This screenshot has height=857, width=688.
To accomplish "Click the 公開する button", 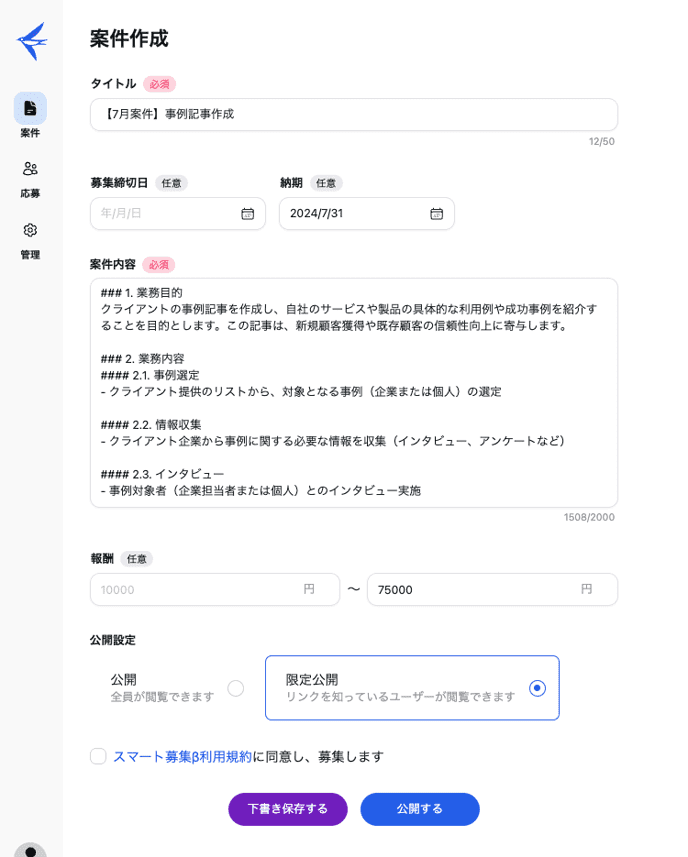I will [x=420, y=809].
